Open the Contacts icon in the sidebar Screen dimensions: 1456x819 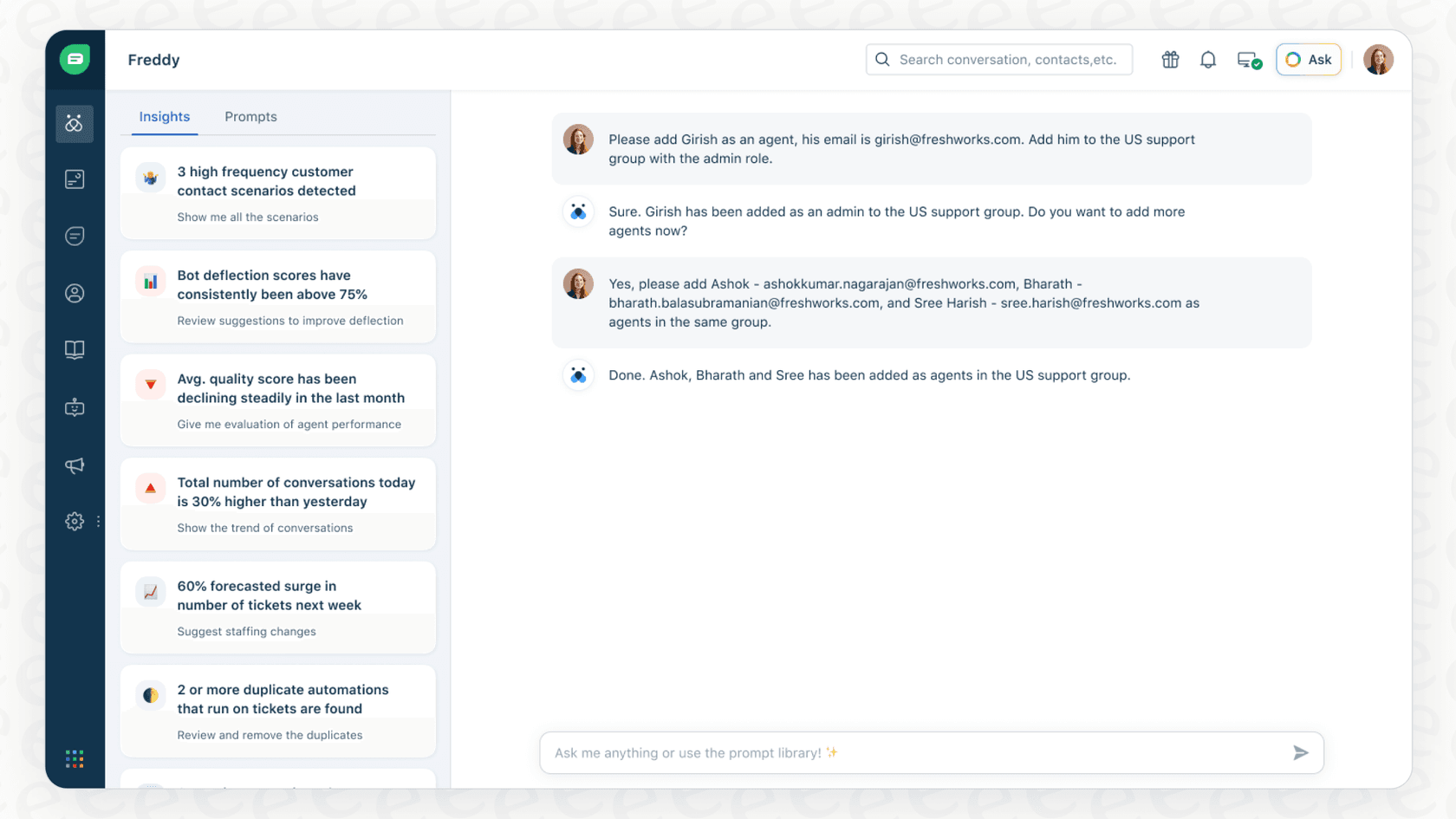pyautogui.click(x=75, y=293)
